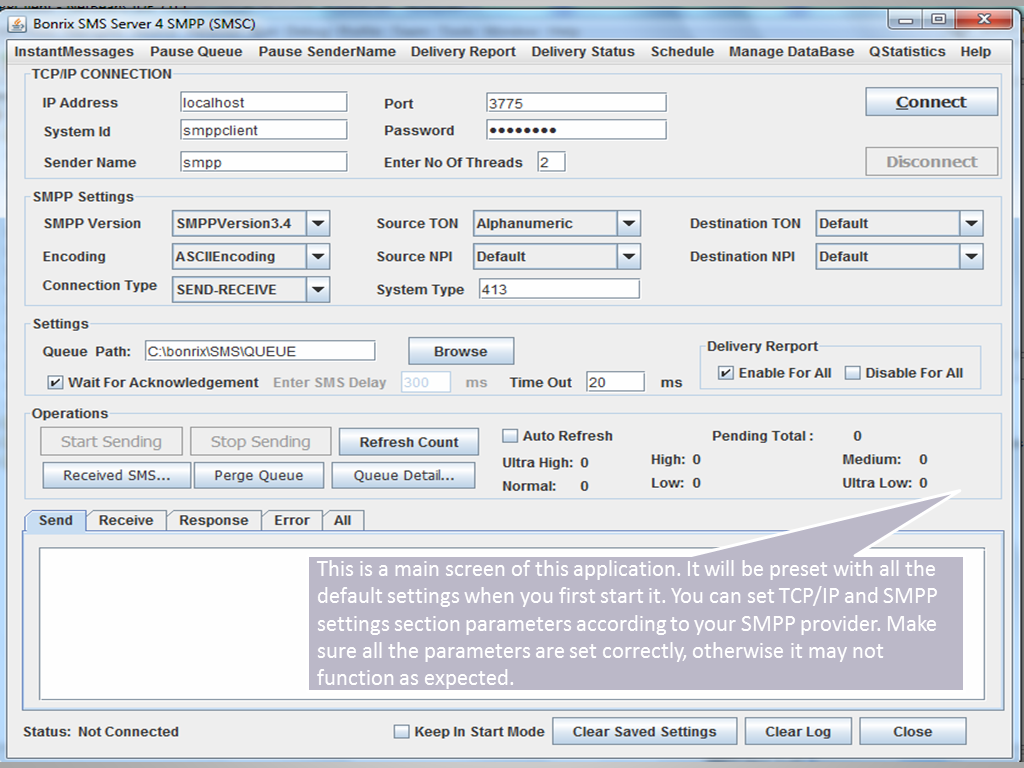This screenshot has width=1024, height=768.
Task: Click the Queue Path input field
Action: tap(260, 351)
